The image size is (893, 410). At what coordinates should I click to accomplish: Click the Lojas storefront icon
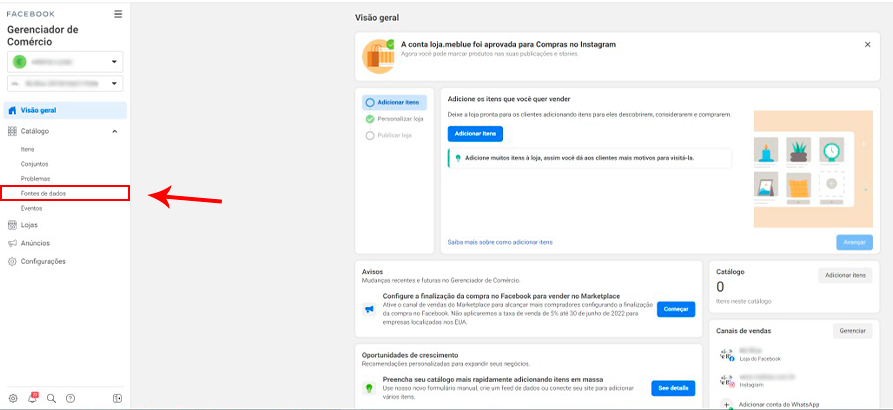tap(12, 225)
